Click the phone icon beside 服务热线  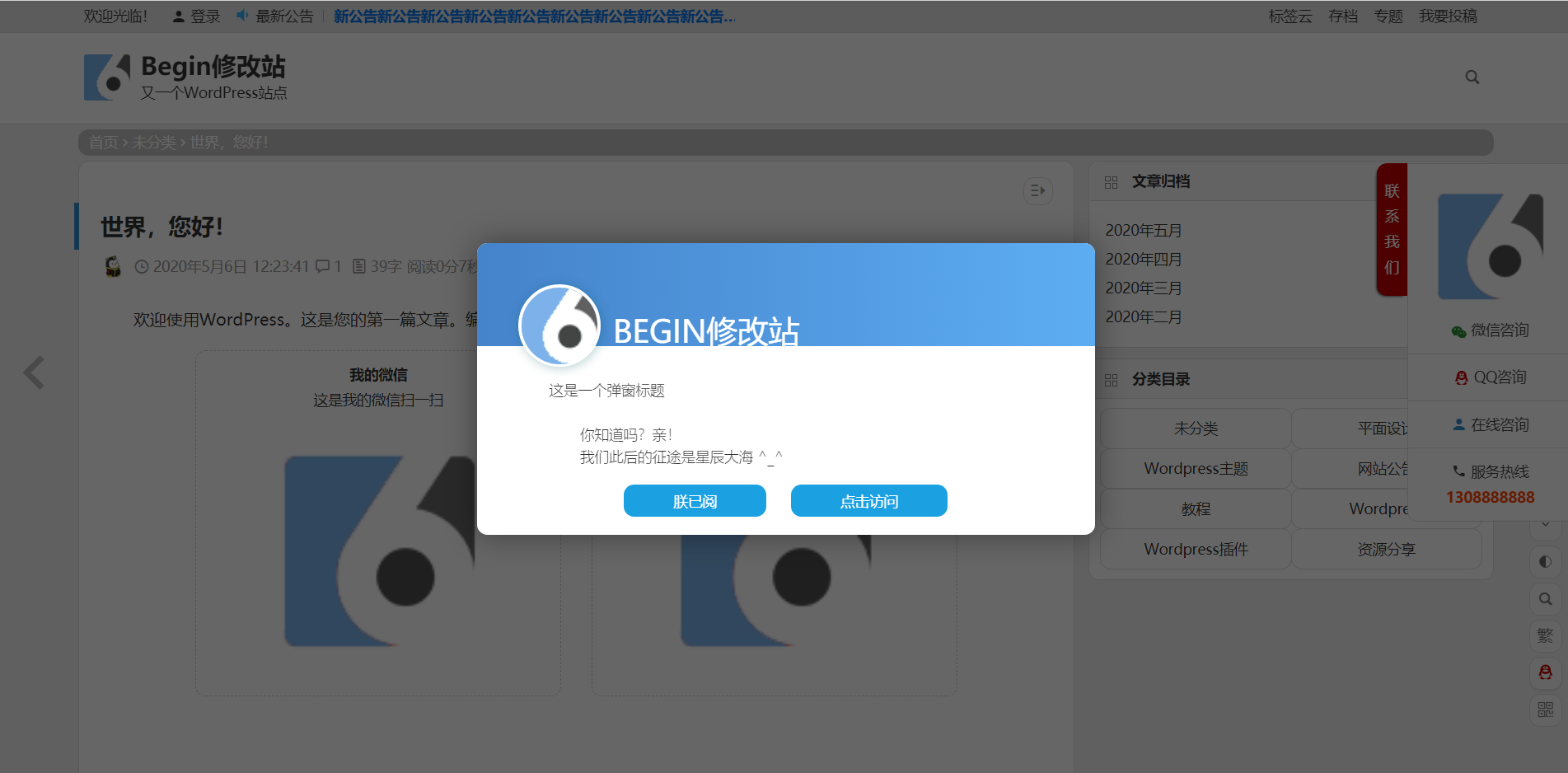[1458, 471]
